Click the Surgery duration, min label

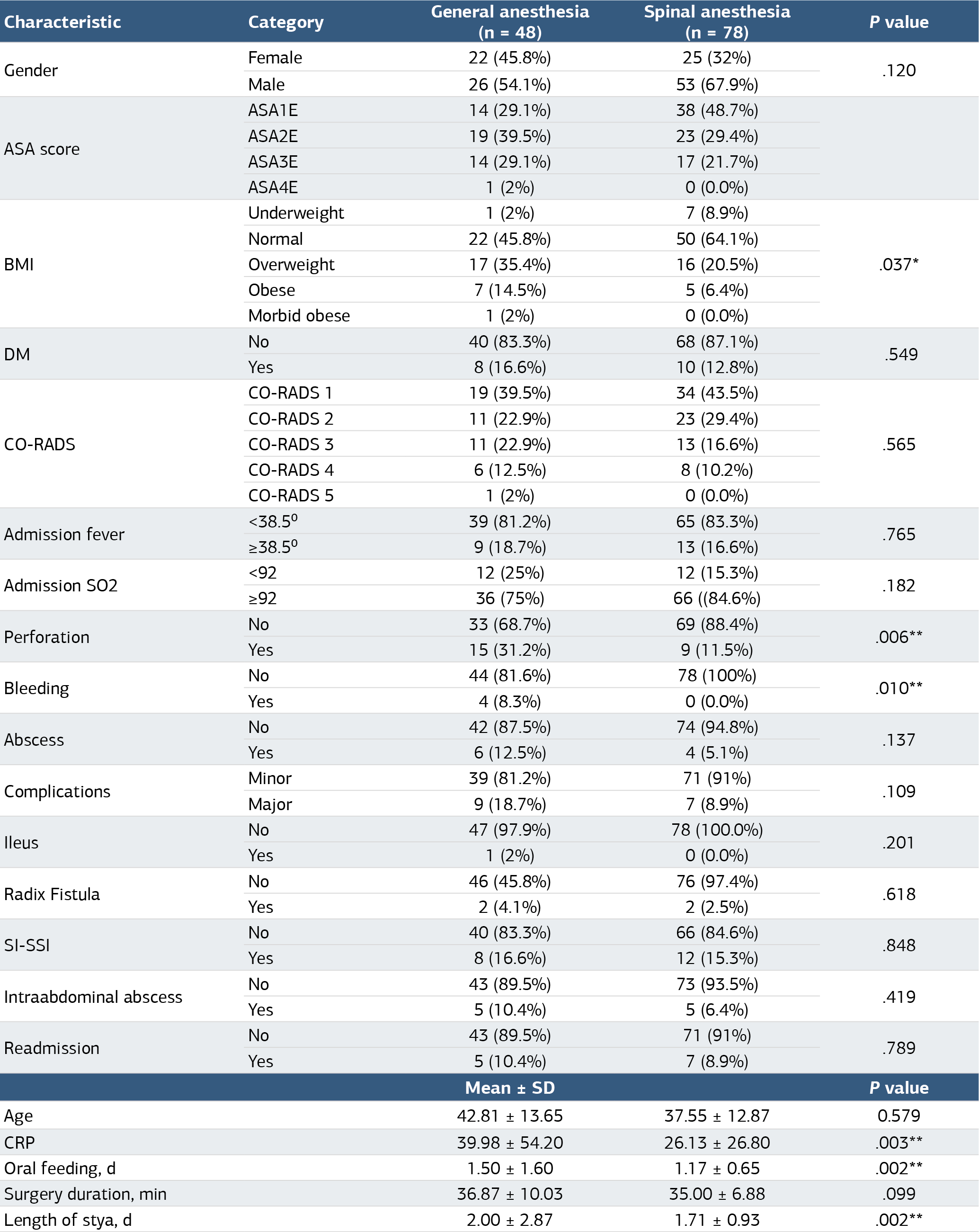click(85, 1194)
